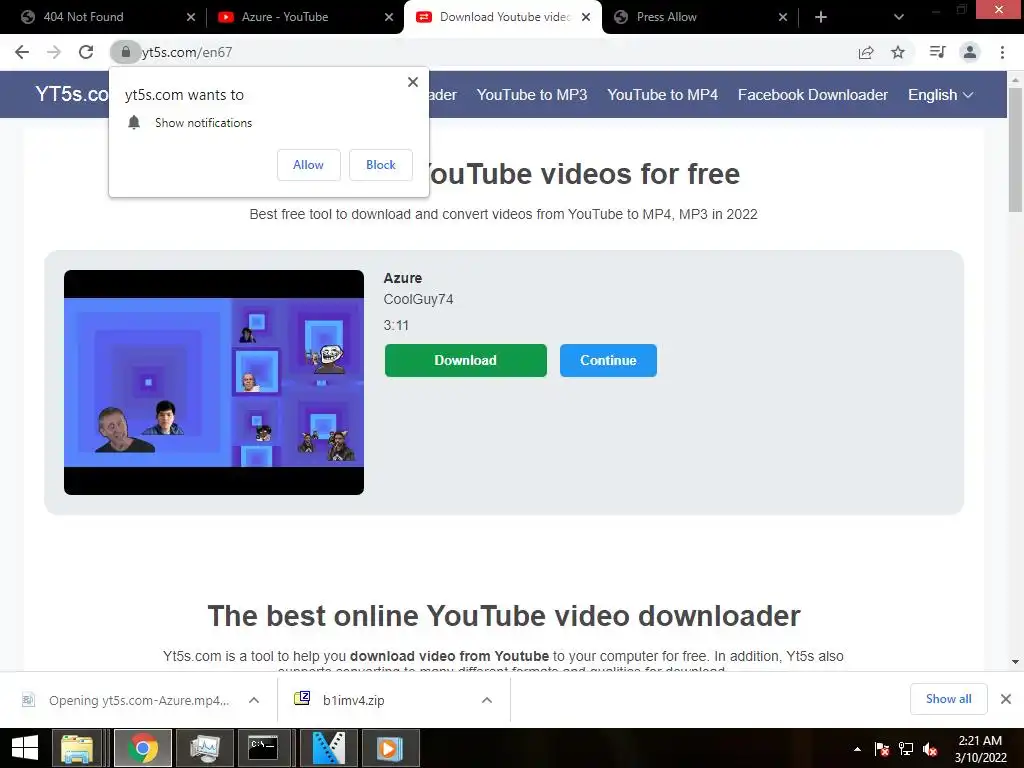Open the system monitor taskbar icon
Viewport: 1024px width, 768px height.
tap(204, 748)
